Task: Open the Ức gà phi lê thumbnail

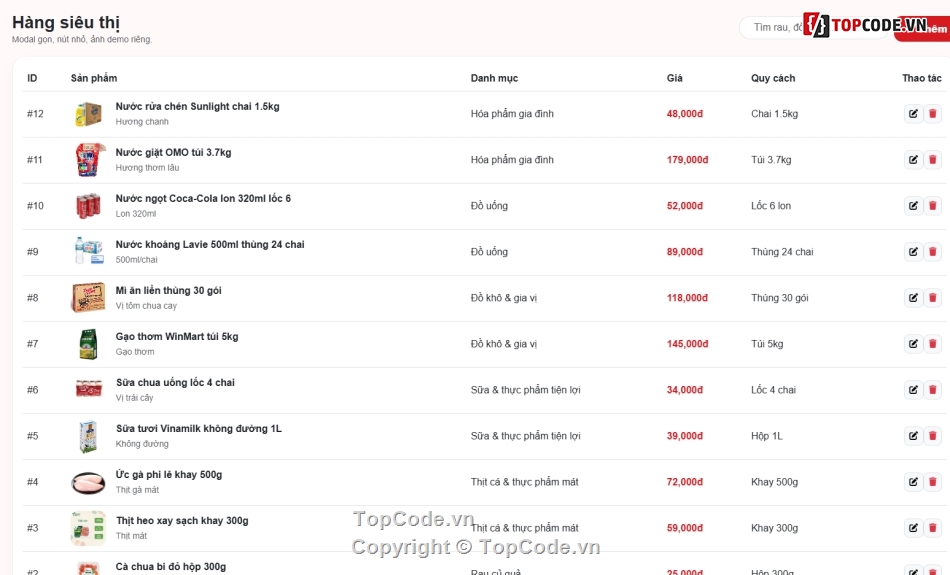Action: pos(88,482)
